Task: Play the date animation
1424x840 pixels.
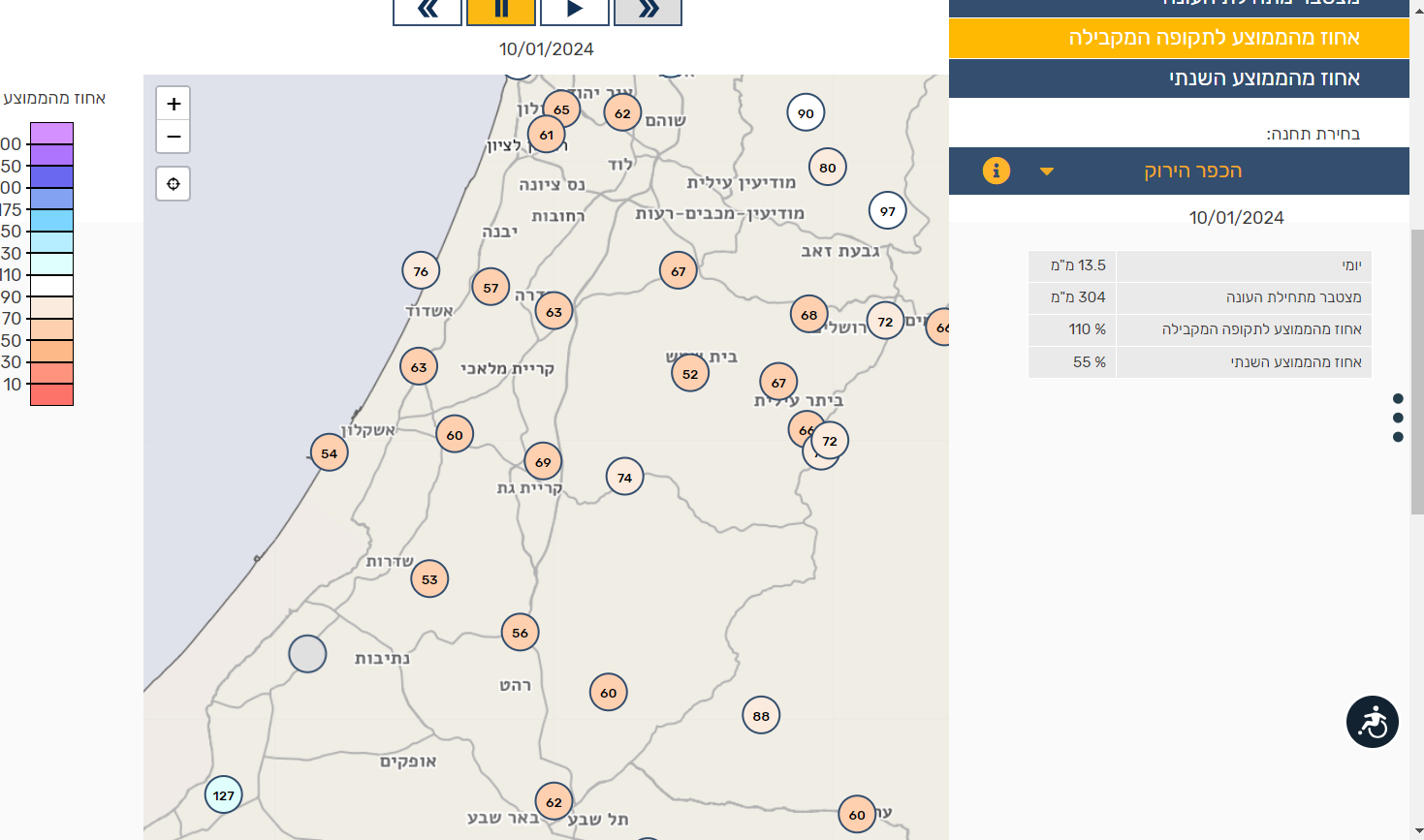Action: 575,11
